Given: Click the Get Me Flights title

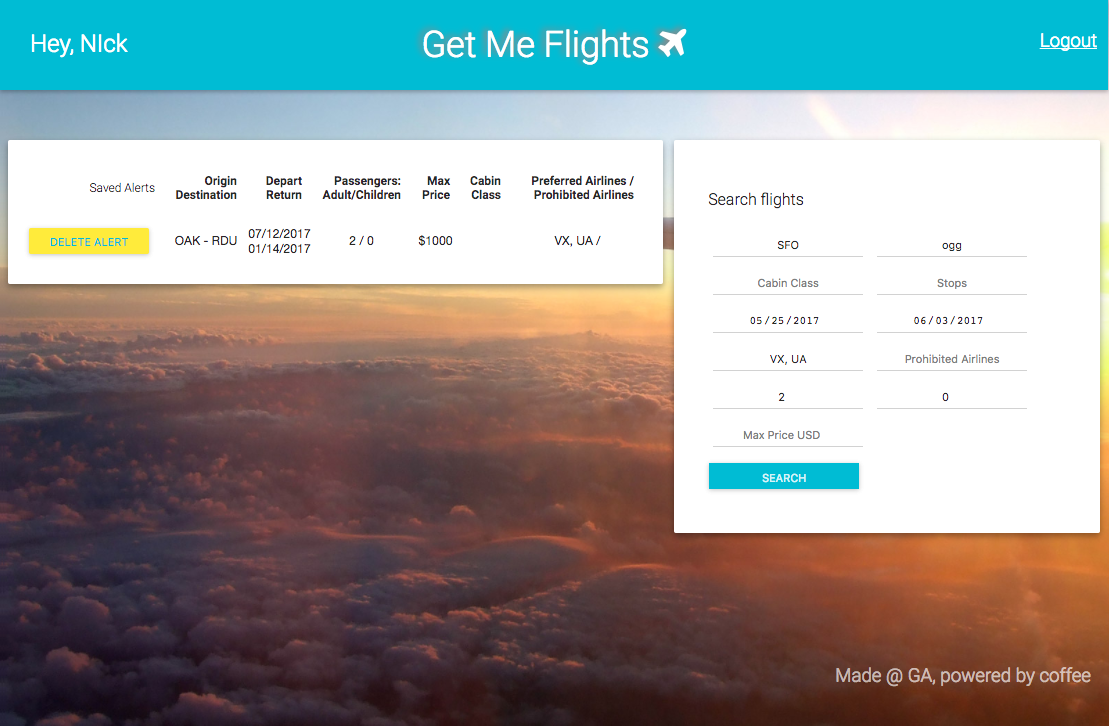Looking at the screenshot, I should click(535, 45).
